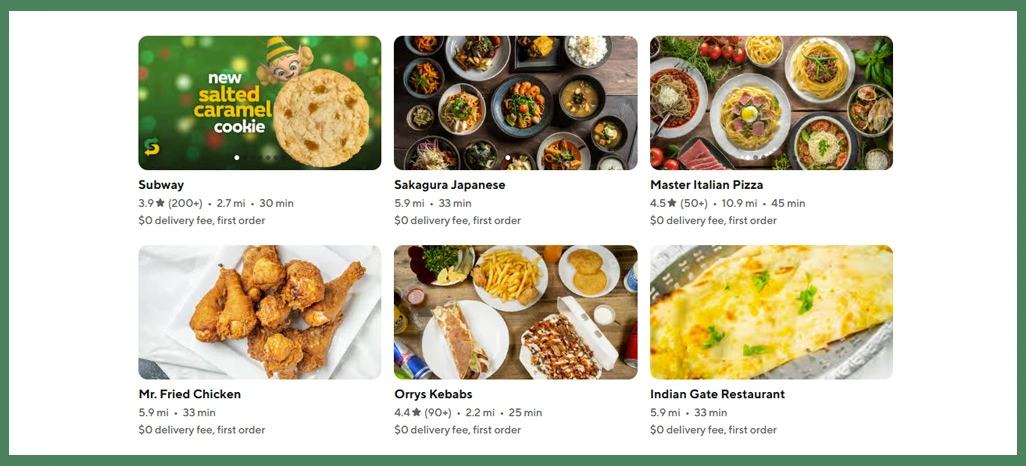Open the Indian Gate Restaurant naan photo
Viewport: 1026px width, 466px height.
pos(771,312)
